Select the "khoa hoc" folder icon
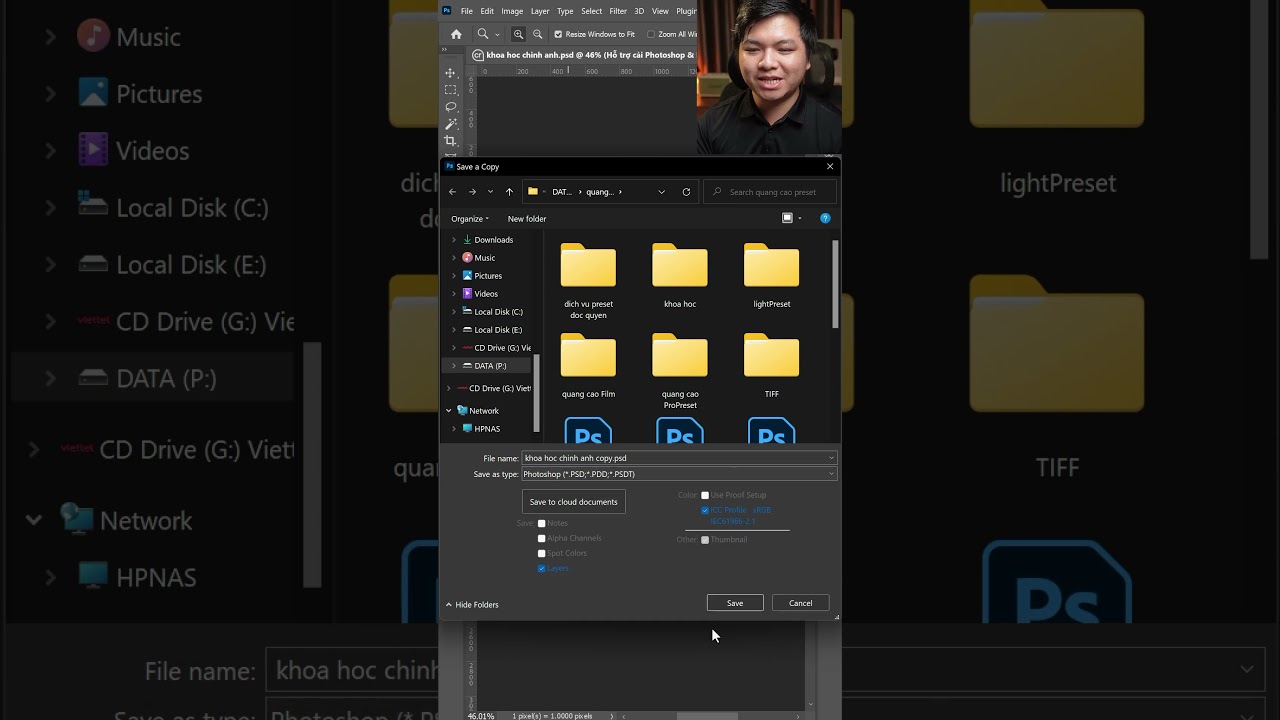1280x720 pixels. click(x=680, y=265)
